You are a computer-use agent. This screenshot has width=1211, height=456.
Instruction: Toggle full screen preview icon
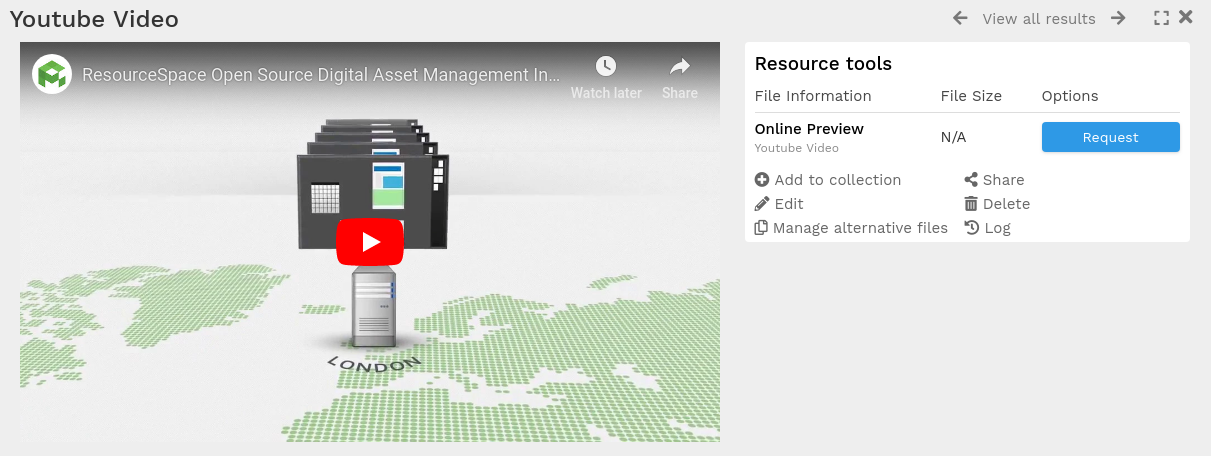(x=1161, y=18)
